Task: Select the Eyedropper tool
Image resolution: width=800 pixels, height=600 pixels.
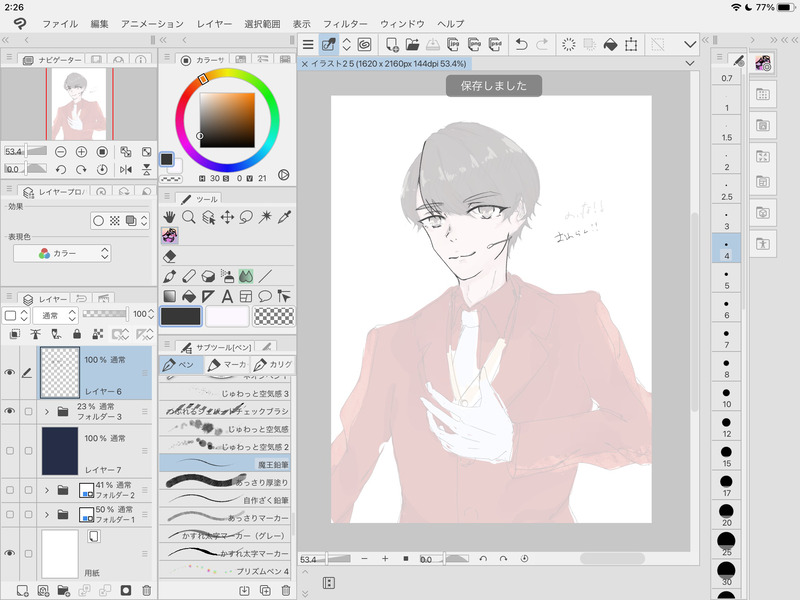Action: tap(284, 217)
